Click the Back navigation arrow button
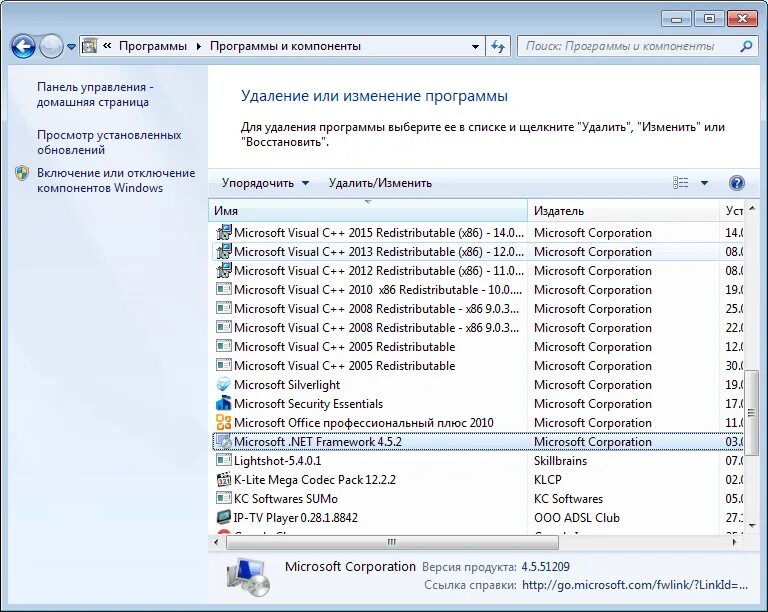Image resolution: width=768 pixels, height=612 pixels. click(23, 47)
